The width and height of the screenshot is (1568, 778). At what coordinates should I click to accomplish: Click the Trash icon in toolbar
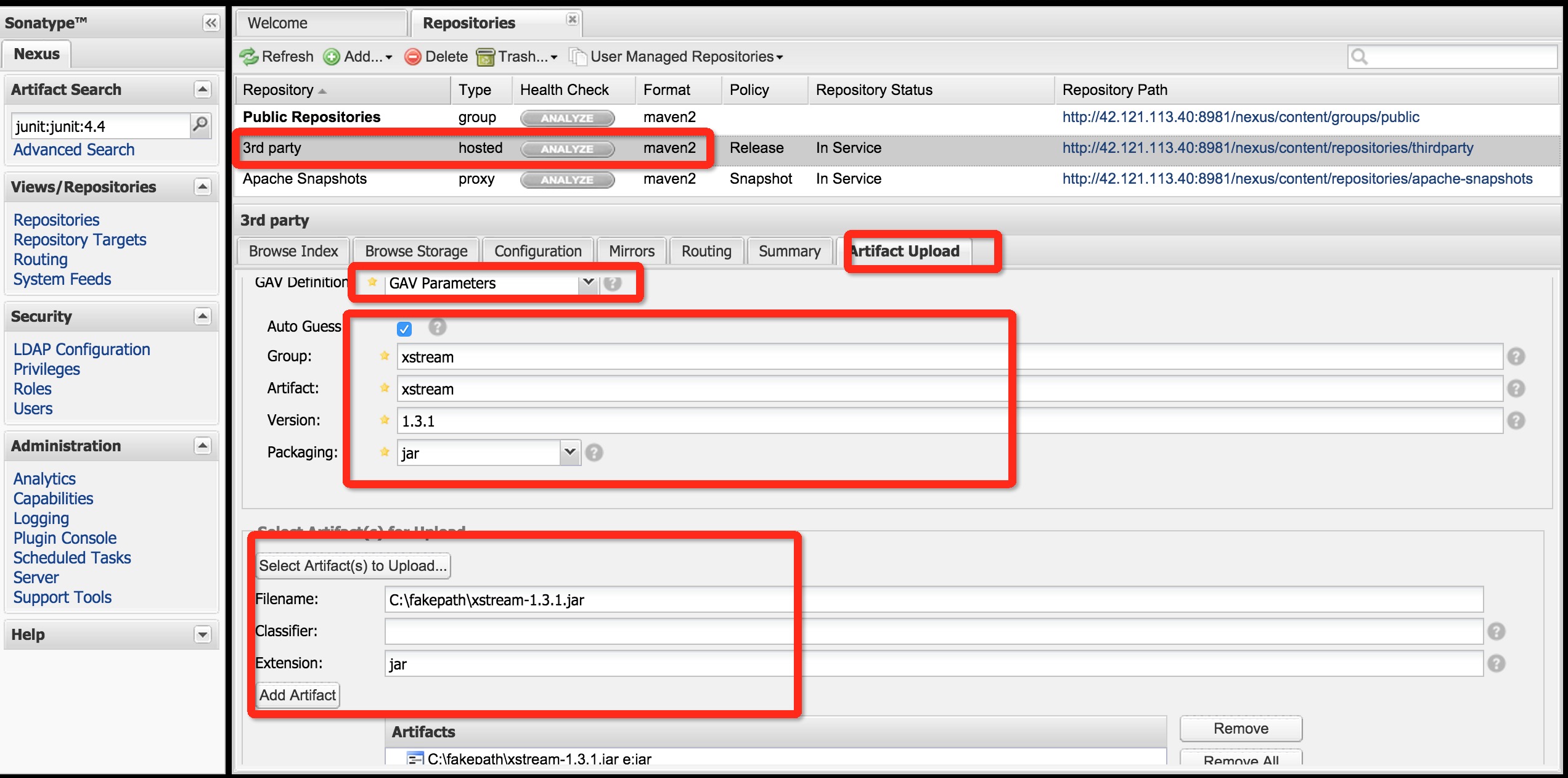click(481, 56)
